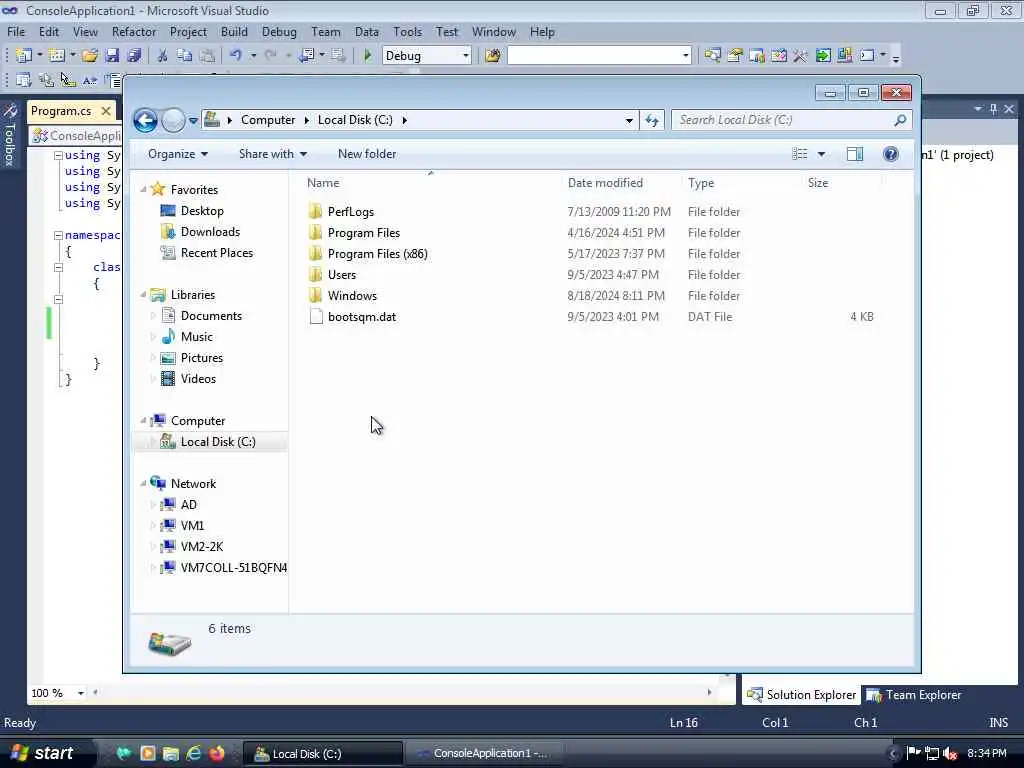This screenshot has height=768, width=1024.
Task: Click the Save toolbar icon
Action: coord(112,56)
